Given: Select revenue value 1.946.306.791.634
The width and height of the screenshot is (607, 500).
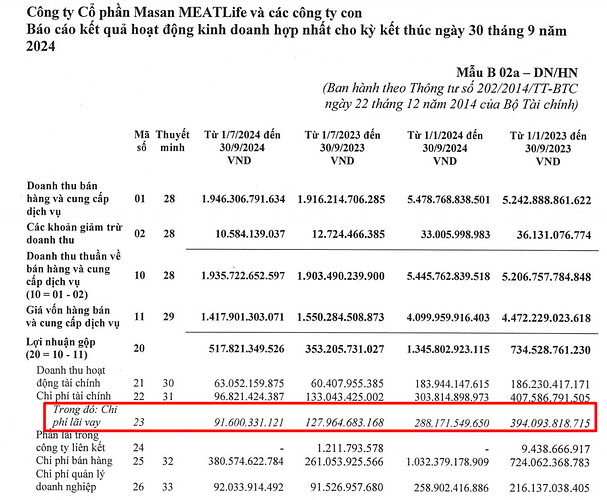Looking at the screenshot, I should tap(243, 199).
